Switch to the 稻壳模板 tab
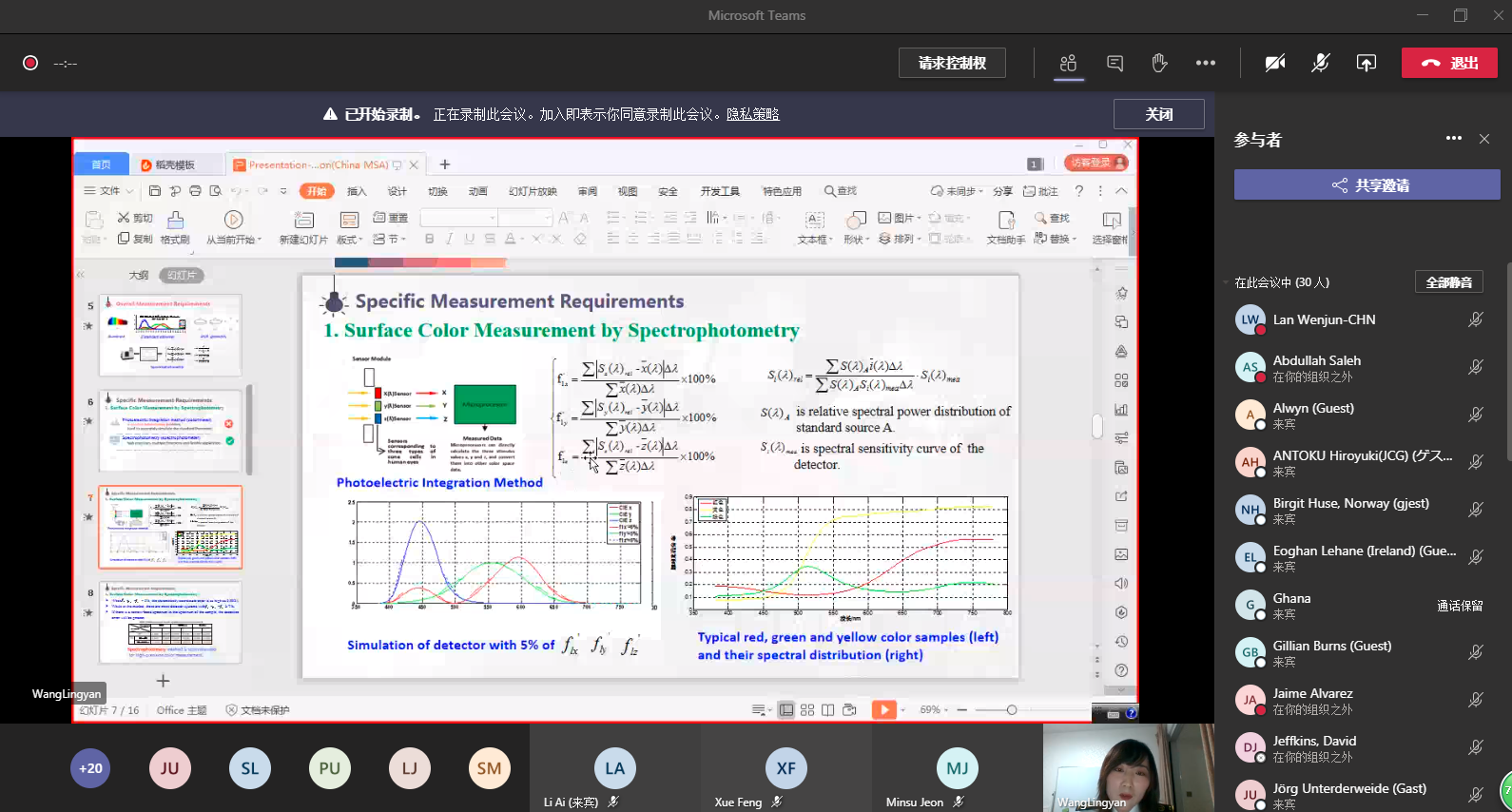1512x812 pixels. click(x=174, y=164)
